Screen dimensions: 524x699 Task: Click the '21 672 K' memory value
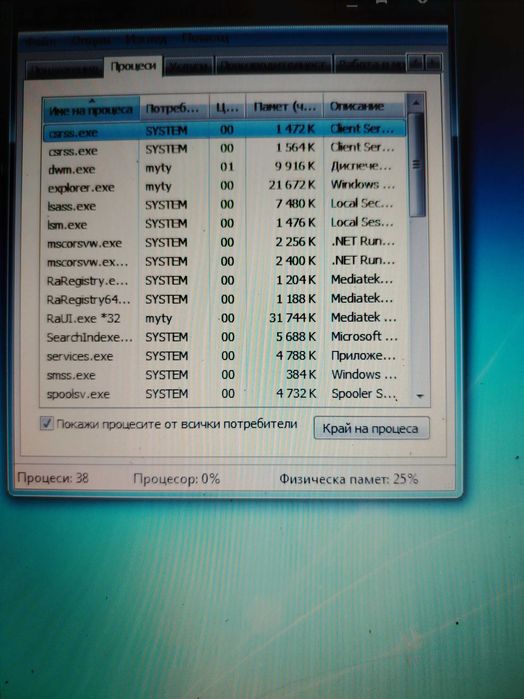click(x=292, y=185)
